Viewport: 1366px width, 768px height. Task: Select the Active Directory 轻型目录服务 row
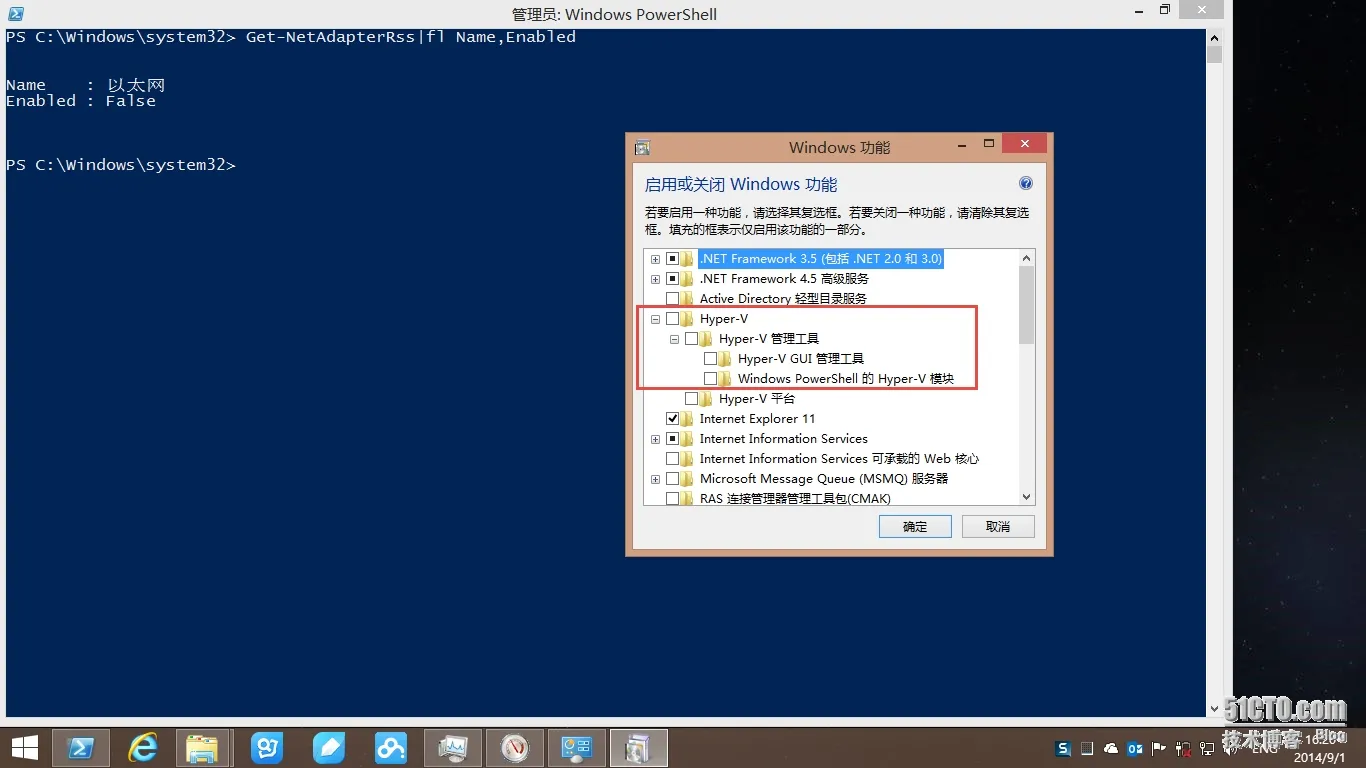pyautogui.click(x=783, y=299)
